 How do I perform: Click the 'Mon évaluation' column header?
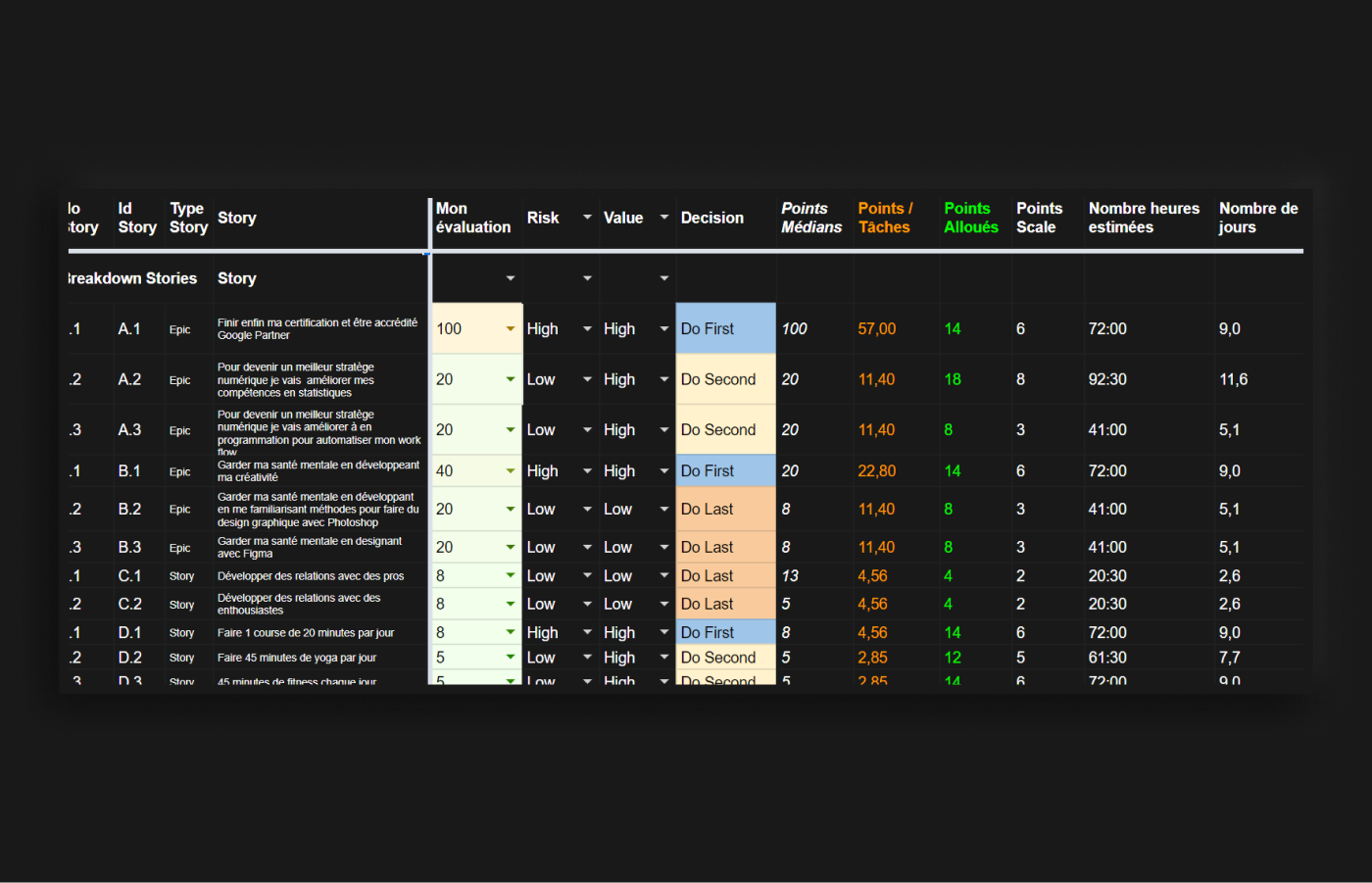pos(473,218)
